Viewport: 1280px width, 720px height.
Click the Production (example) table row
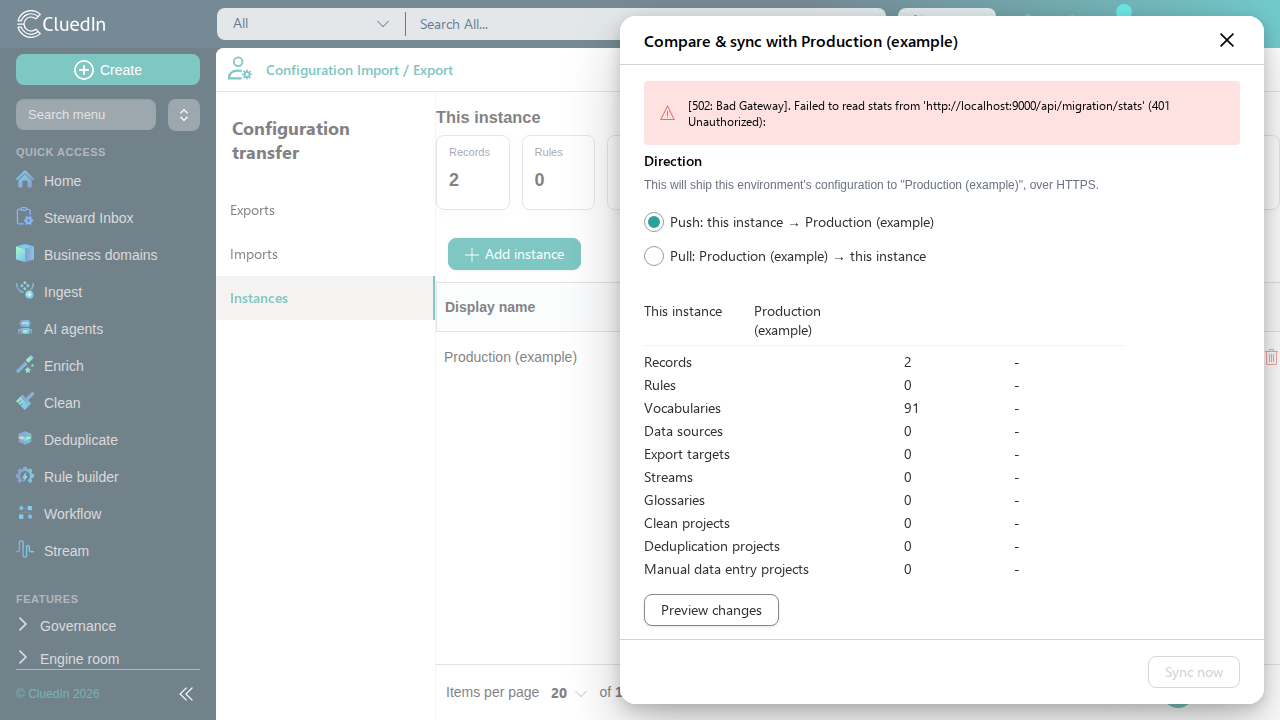(x=527, y=357)
